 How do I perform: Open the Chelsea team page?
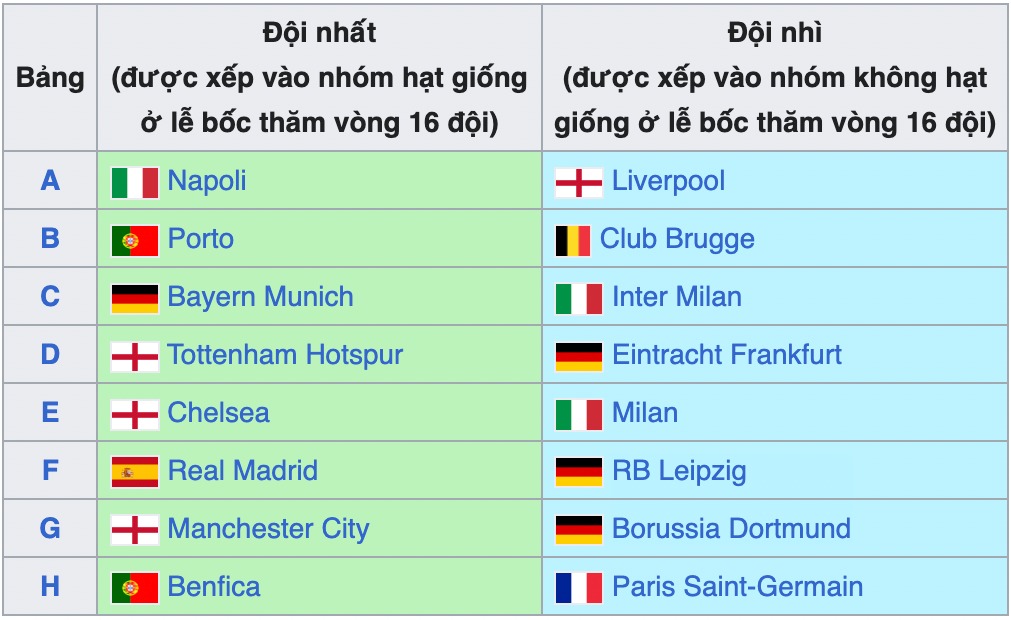click(218, 413)
